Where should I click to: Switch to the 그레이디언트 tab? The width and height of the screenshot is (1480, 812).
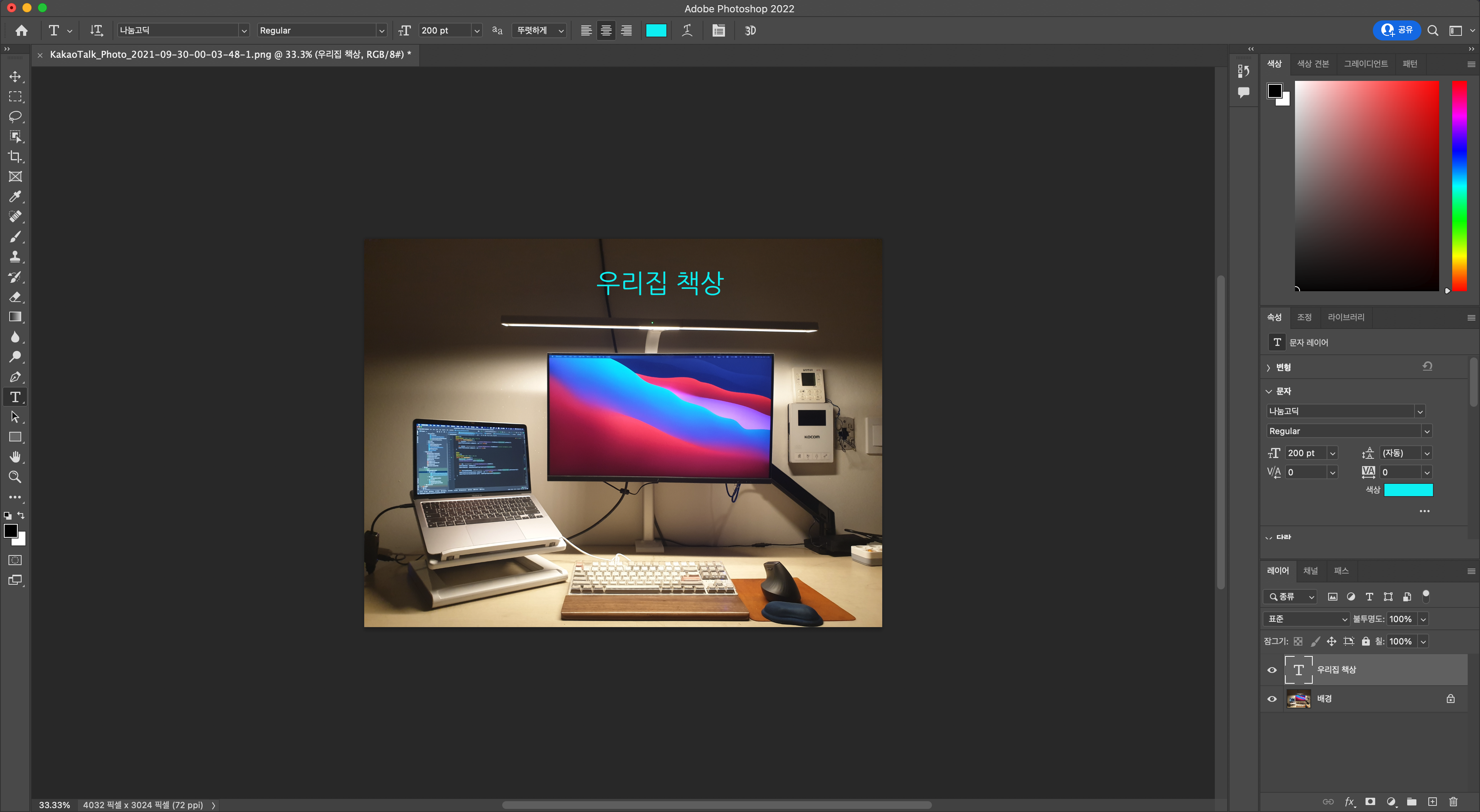pyautogui.click(x=1366, y=64)
